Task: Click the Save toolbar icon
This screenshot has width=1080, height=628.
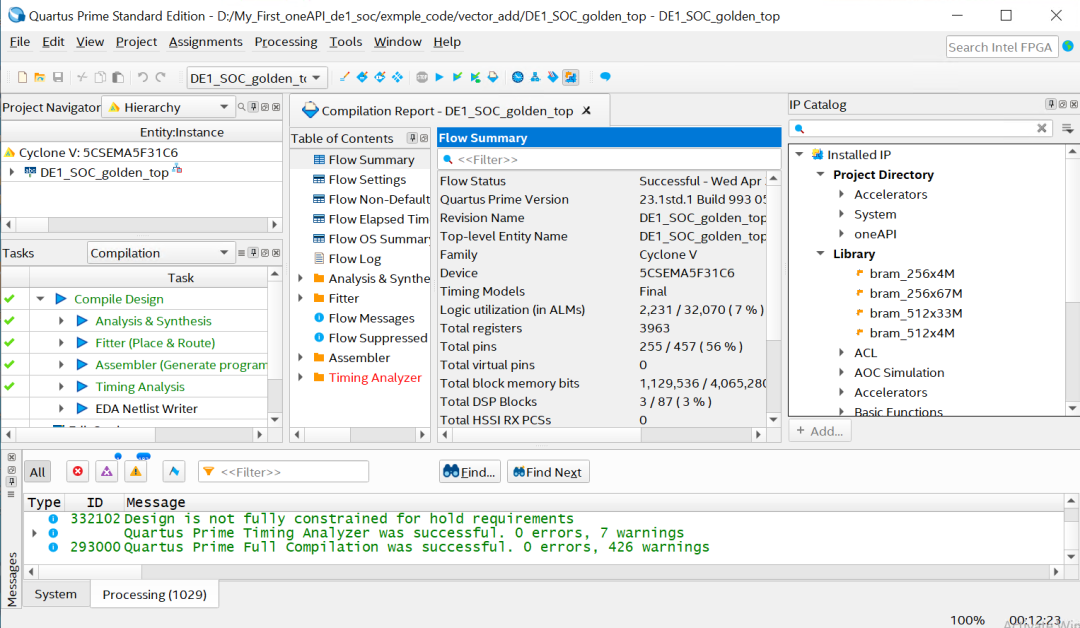Action: point(58,77)
